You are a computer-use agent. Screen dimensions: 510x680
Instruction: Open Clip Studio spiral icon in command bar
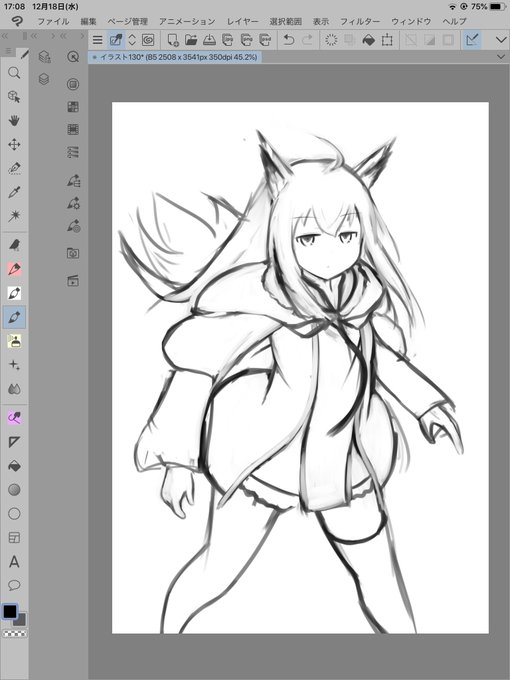(148, 40)
